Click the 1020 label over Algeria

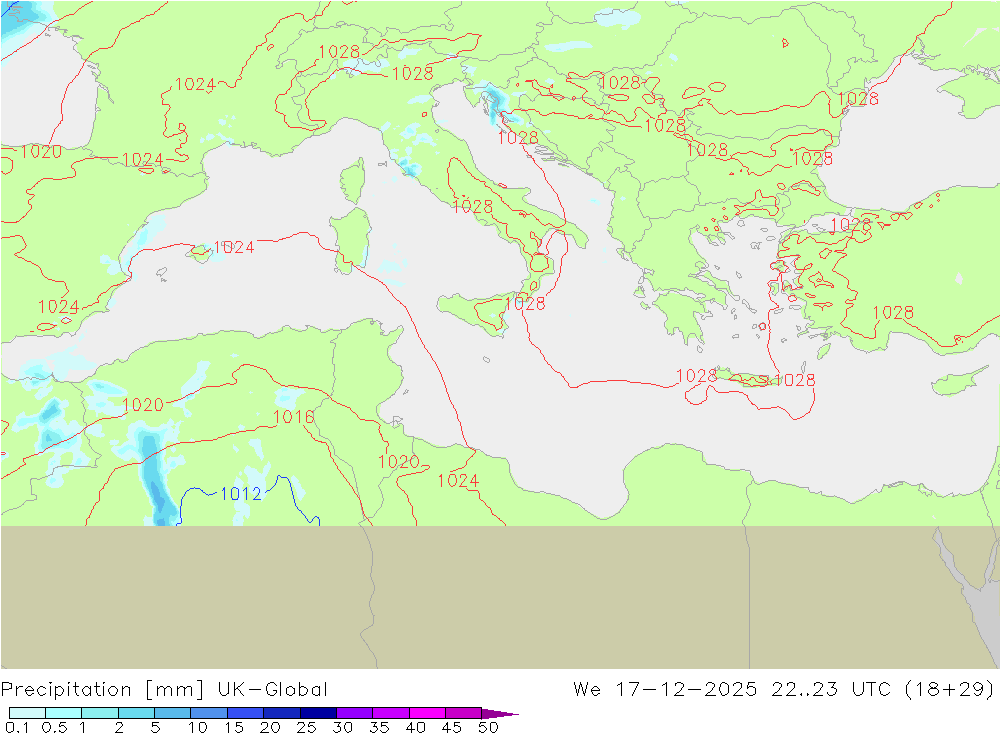tap(143, 404)
